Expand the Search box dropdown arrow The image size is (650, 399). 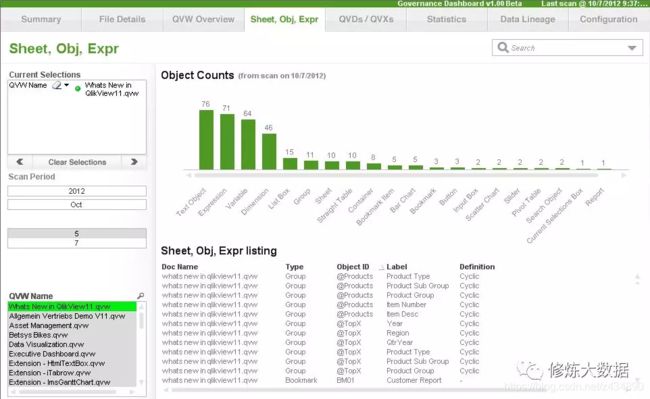click(632, 48)
